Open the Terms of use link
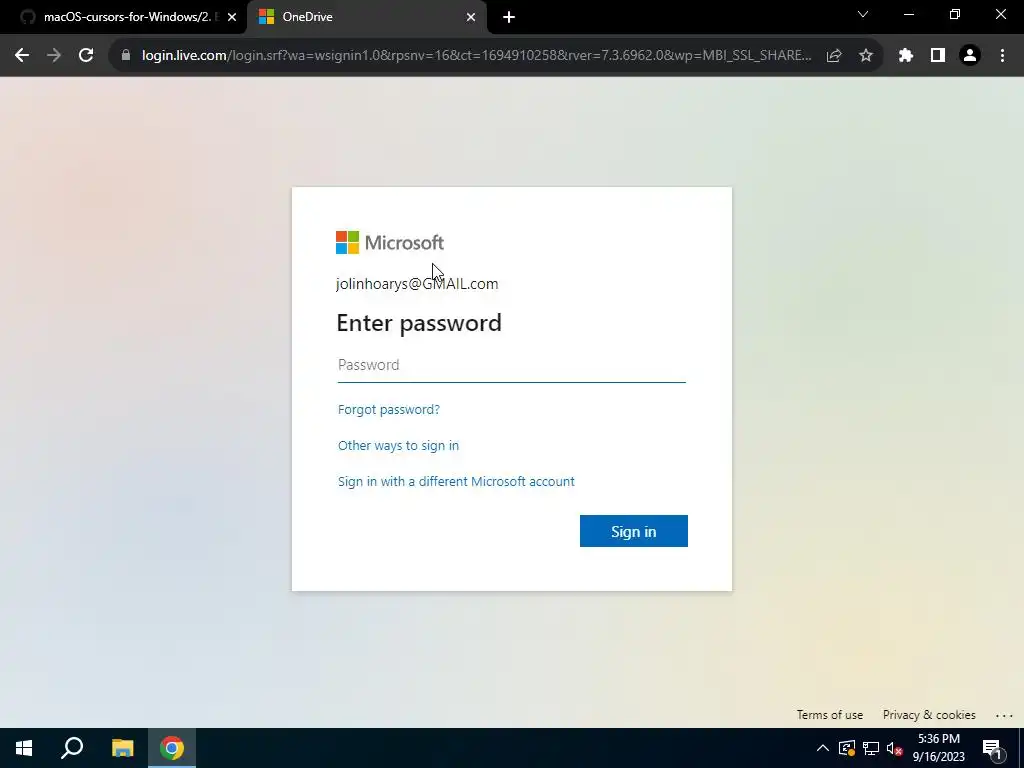Image resolution: width=1024 pixels, height=768 pixels. [829, 714]
